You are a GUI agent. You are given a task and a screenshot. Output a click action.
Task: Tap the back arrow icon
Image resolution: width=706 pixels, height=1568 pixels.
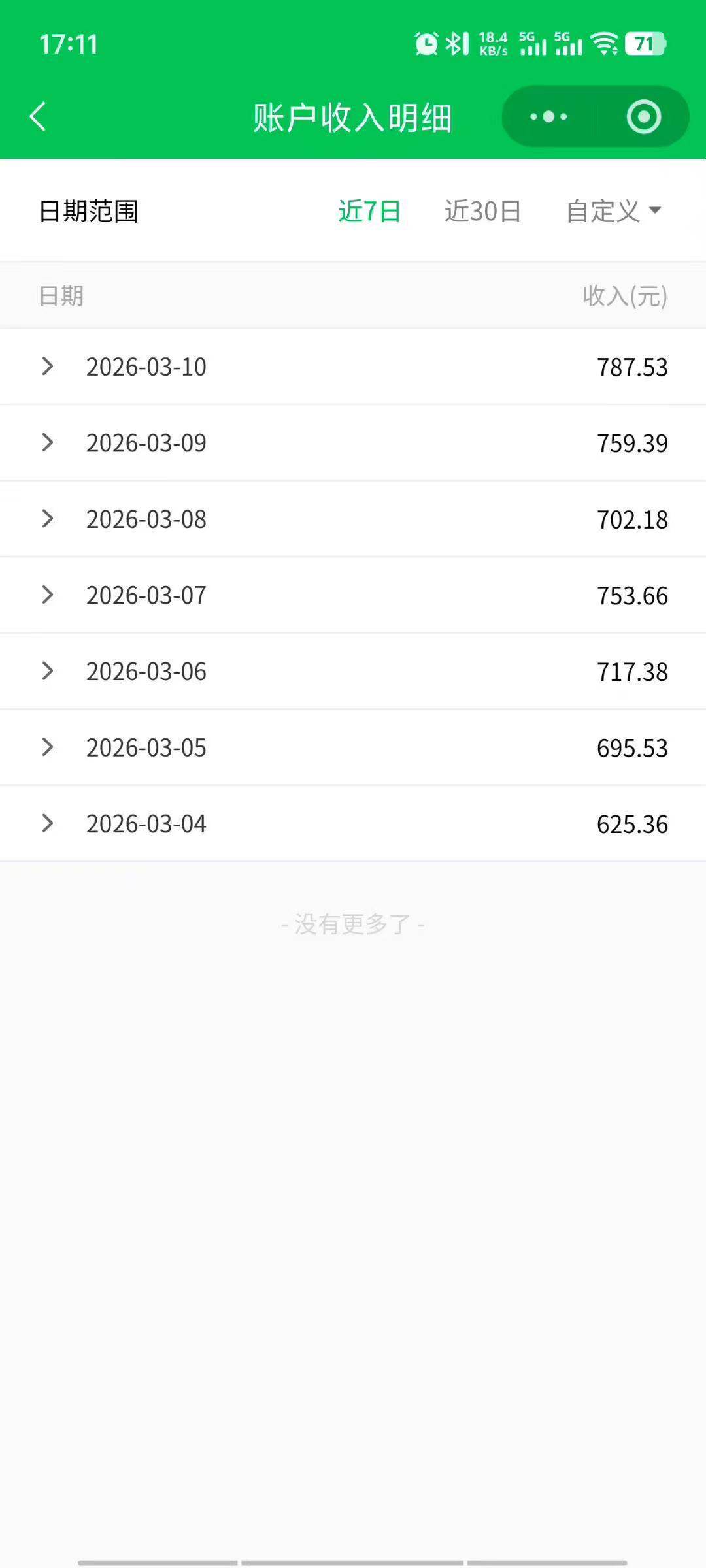(x=38, y=117)
